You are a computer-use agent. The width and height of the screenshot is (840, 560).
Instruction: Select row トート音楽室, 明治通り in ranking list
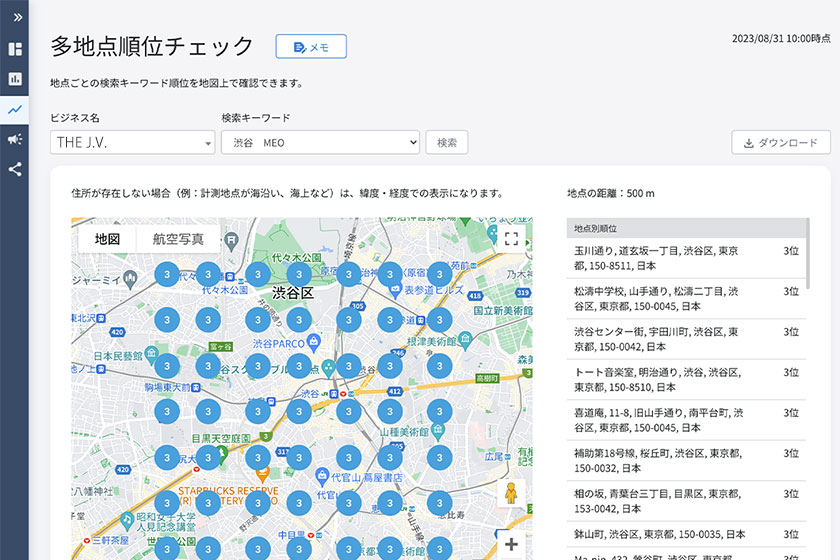tap(686, 379)
